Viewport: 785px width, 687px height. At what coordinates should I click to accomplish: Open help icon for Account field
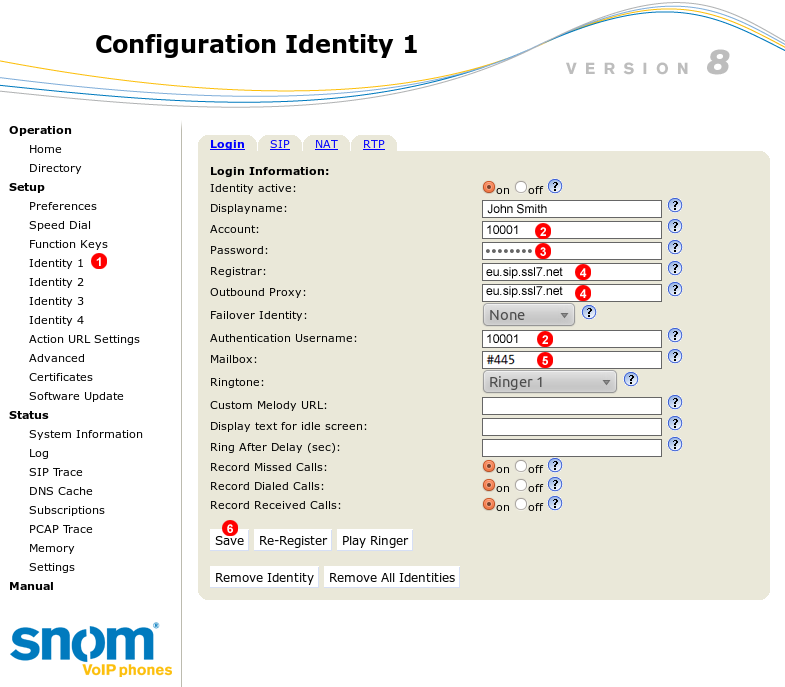click(675, 226)
